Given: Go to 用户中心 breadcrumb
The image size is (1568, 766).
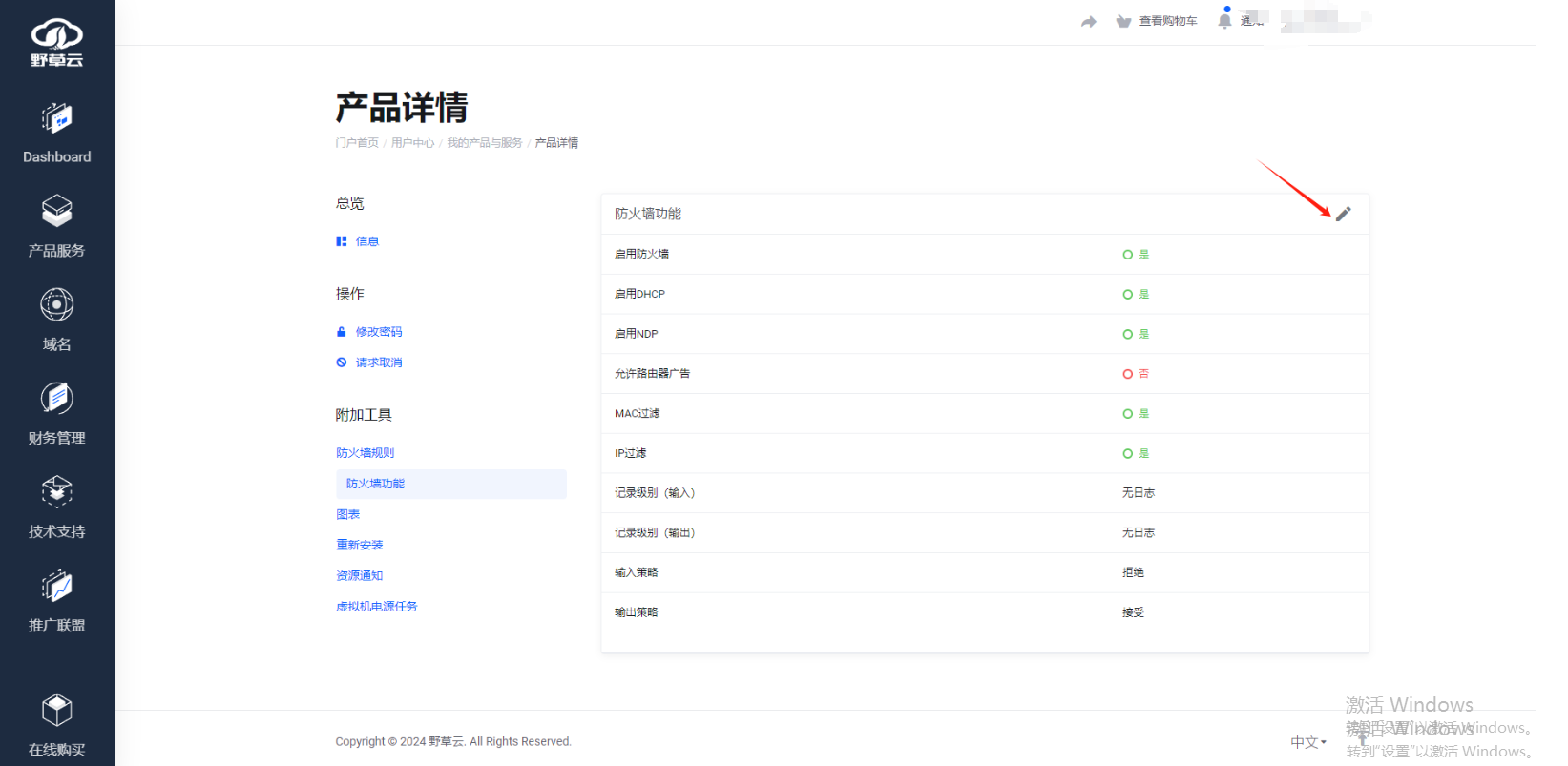Looking at the screenshot, I should click(412, 143).
